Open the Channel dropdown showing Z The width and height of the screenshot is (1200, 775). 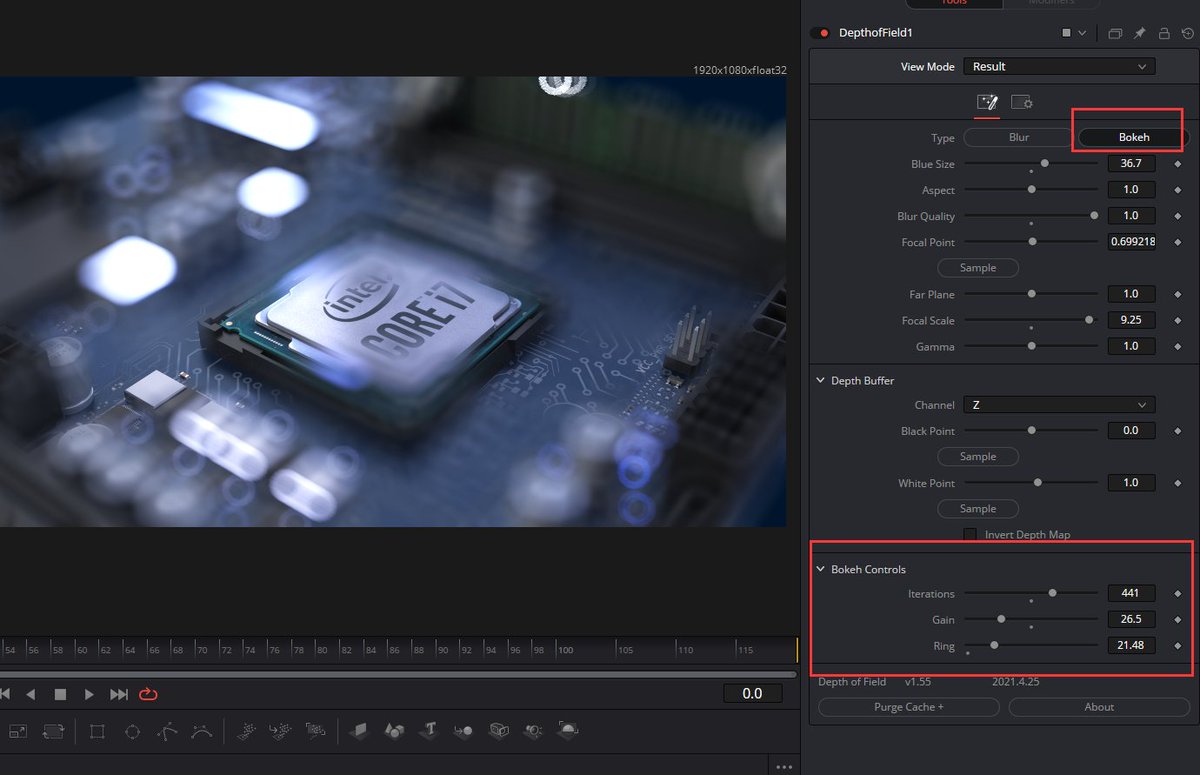coord(1059,405)
